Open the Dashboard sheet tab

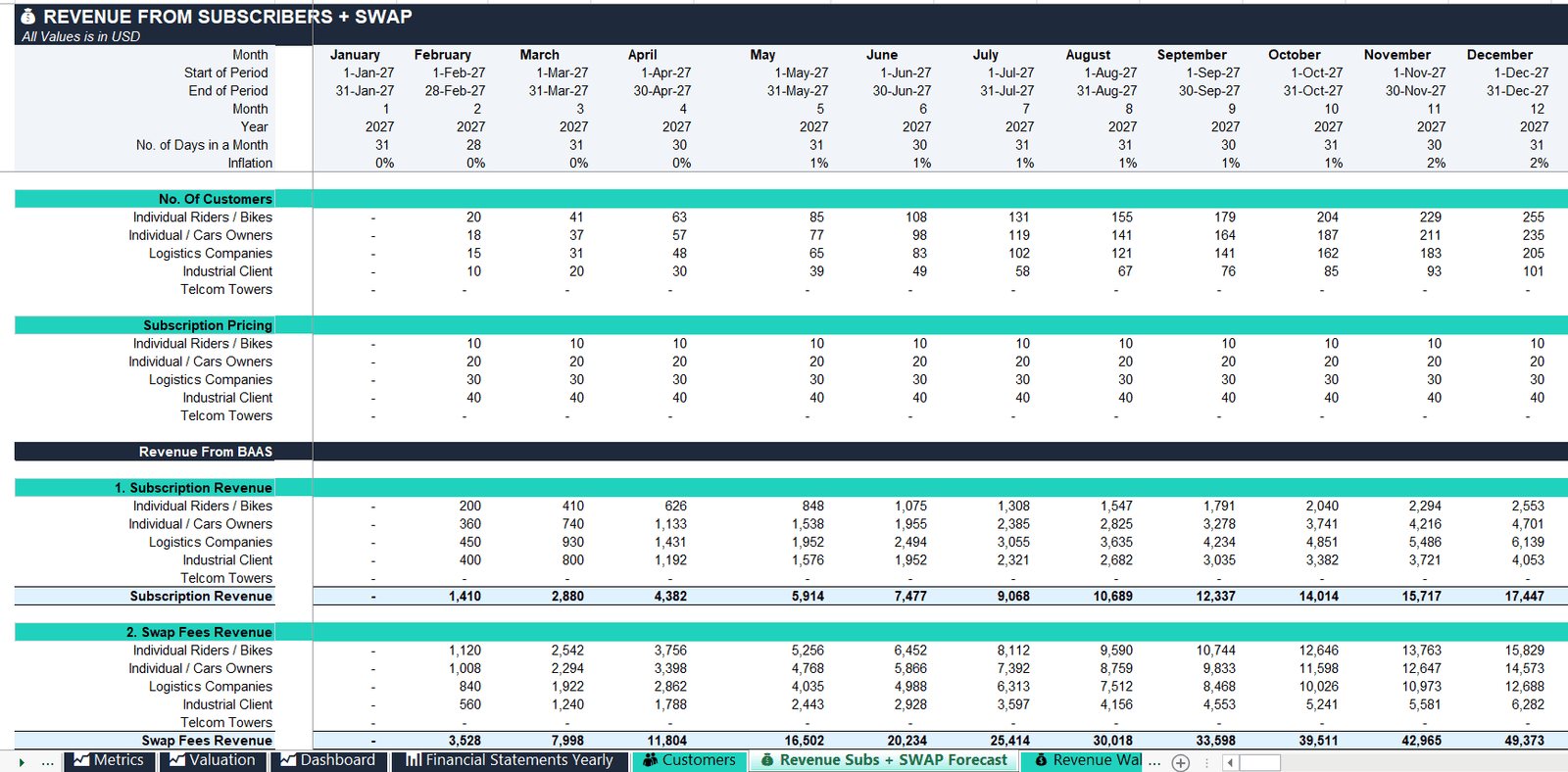(x=327, y=760)
